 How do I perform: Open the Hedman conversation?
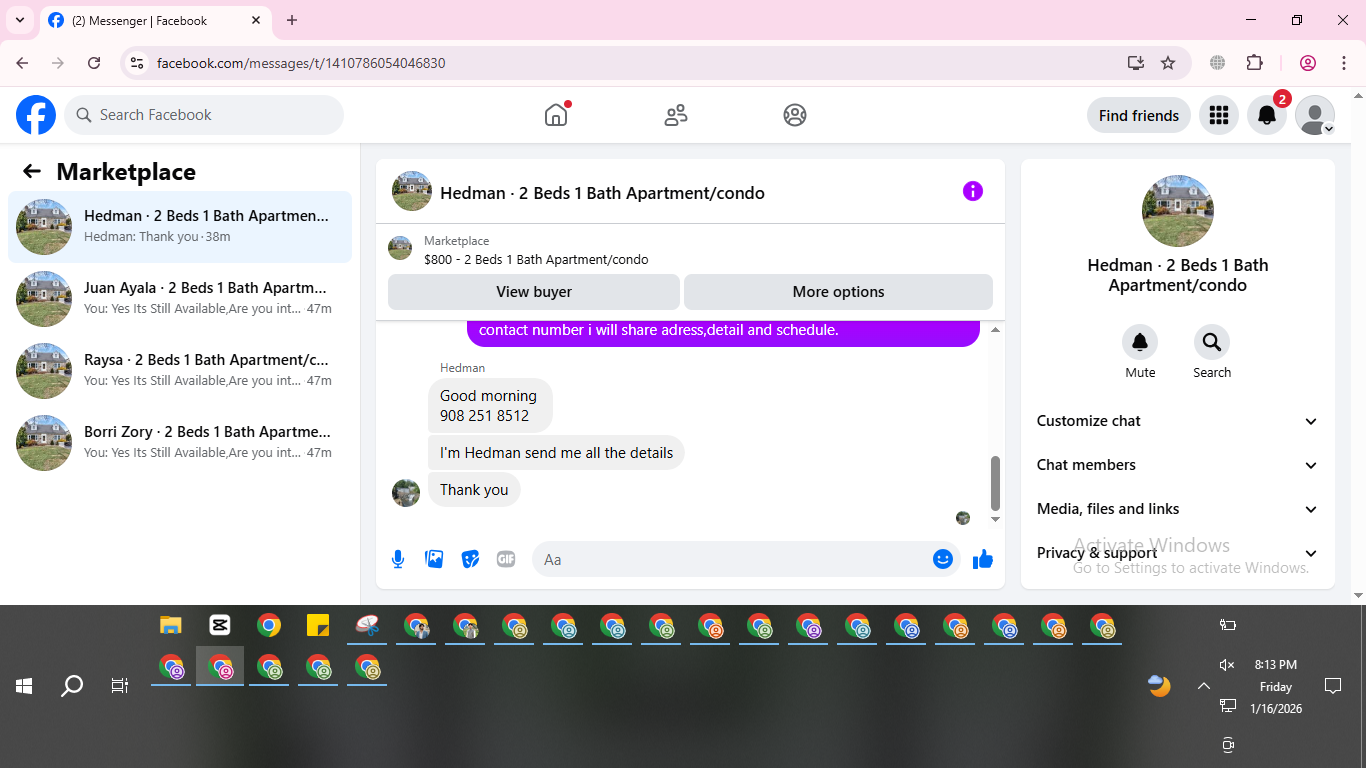(180, 227)
